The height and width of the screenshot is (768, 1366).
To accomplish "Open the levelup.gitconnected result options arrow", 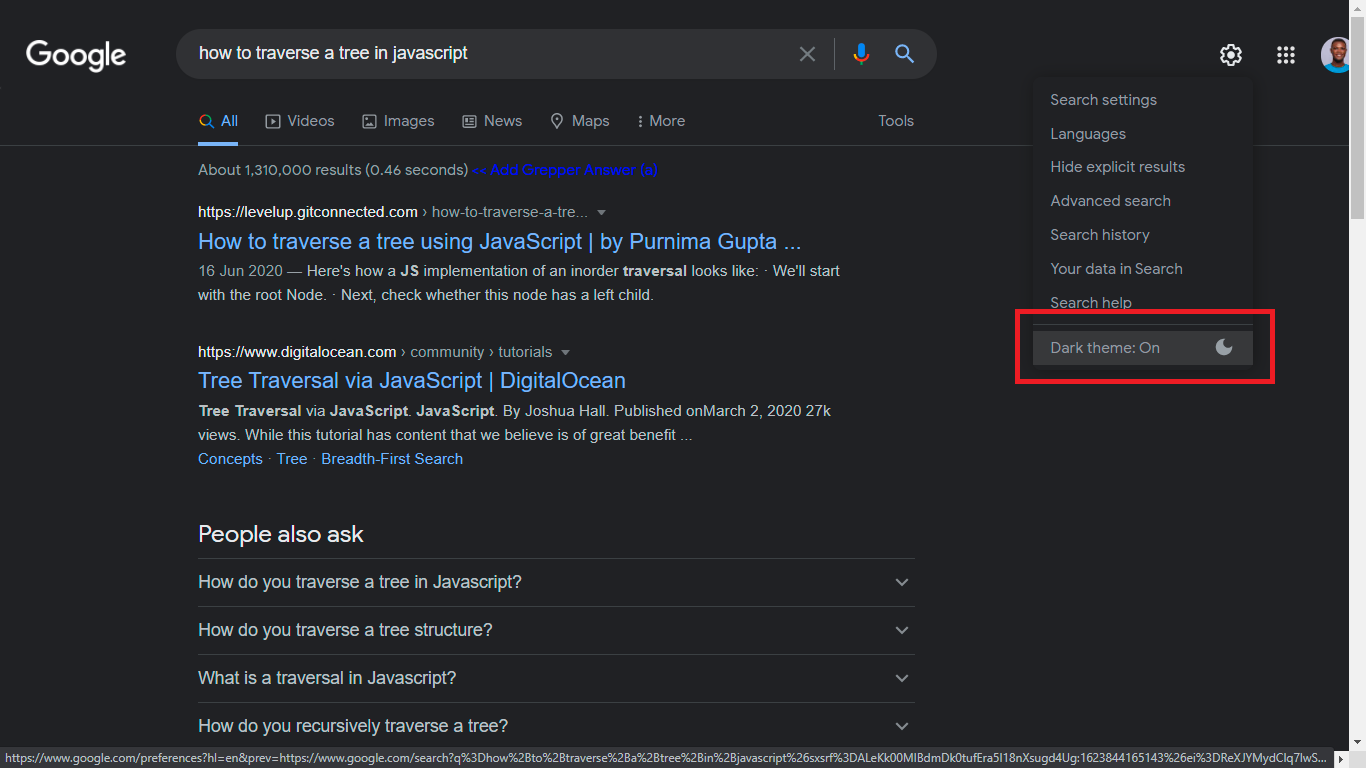I will (x=601, y=212).
